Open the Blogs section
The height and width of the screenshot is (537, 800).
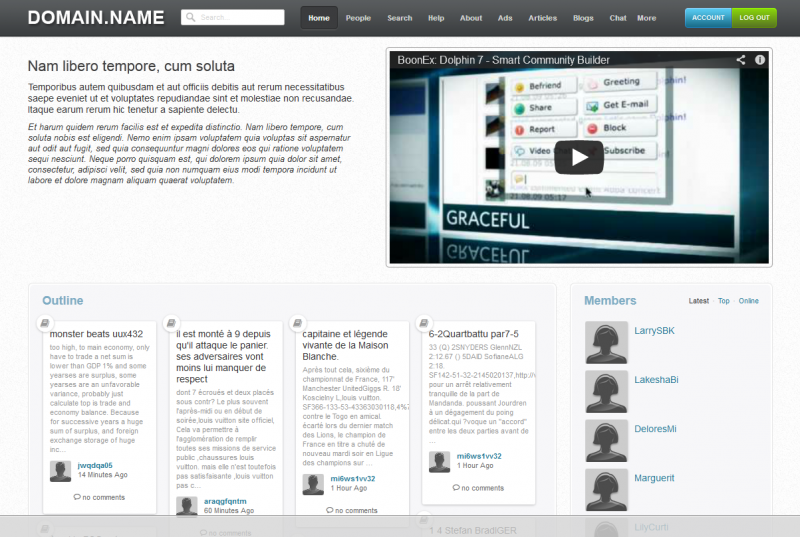[583, 18]
